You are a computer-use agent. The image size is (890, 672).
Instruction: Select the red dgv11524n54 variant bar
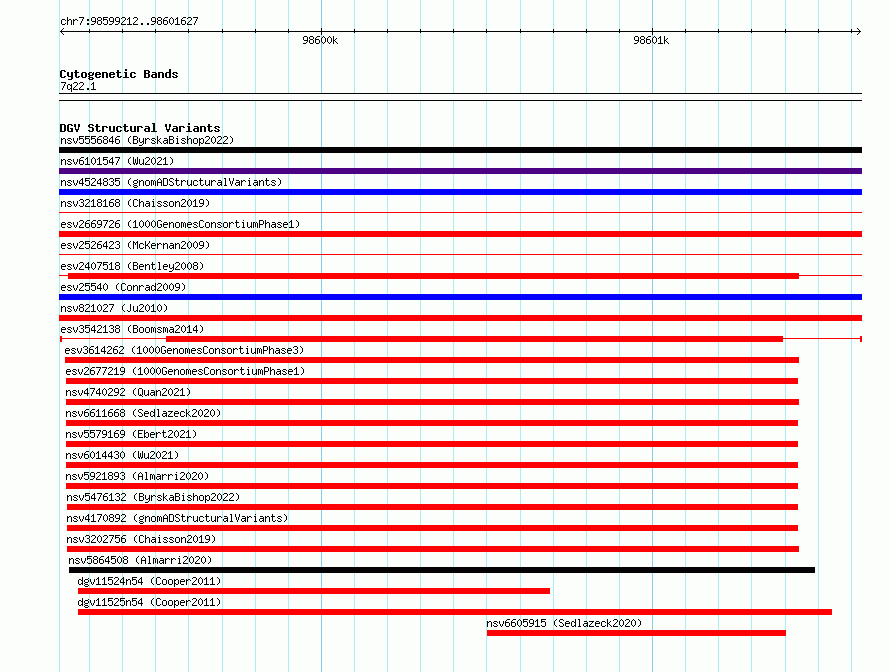tap(314, 591)
